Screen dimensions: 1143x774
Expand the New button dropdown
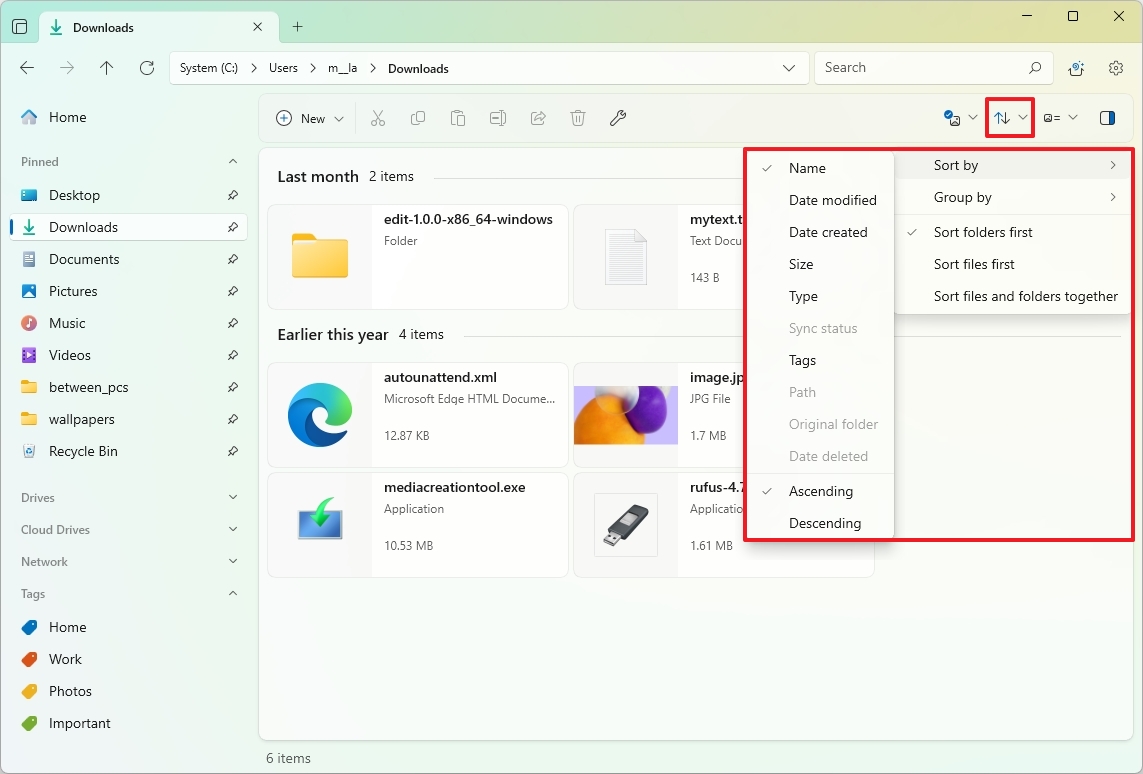tap(339, 118)
